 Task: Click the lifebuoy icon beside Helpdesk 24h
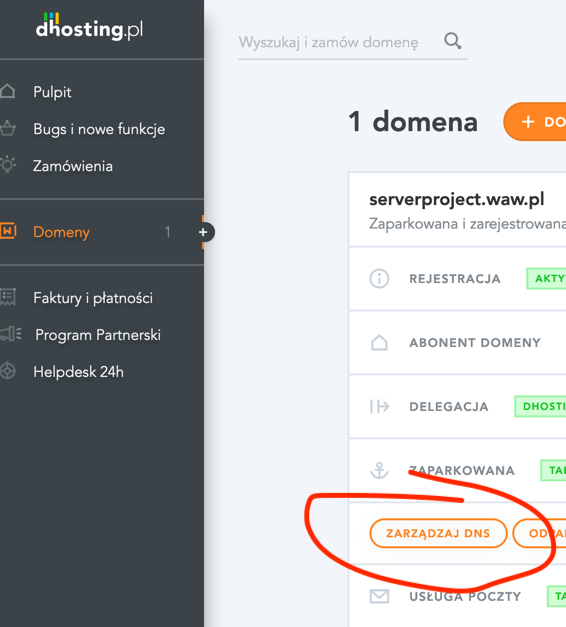[8, 371]
